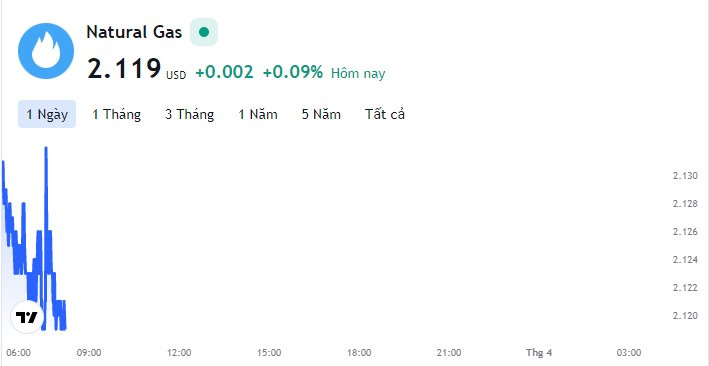
Task: Show the 1 Năm chart range
Action: [258, 114]
